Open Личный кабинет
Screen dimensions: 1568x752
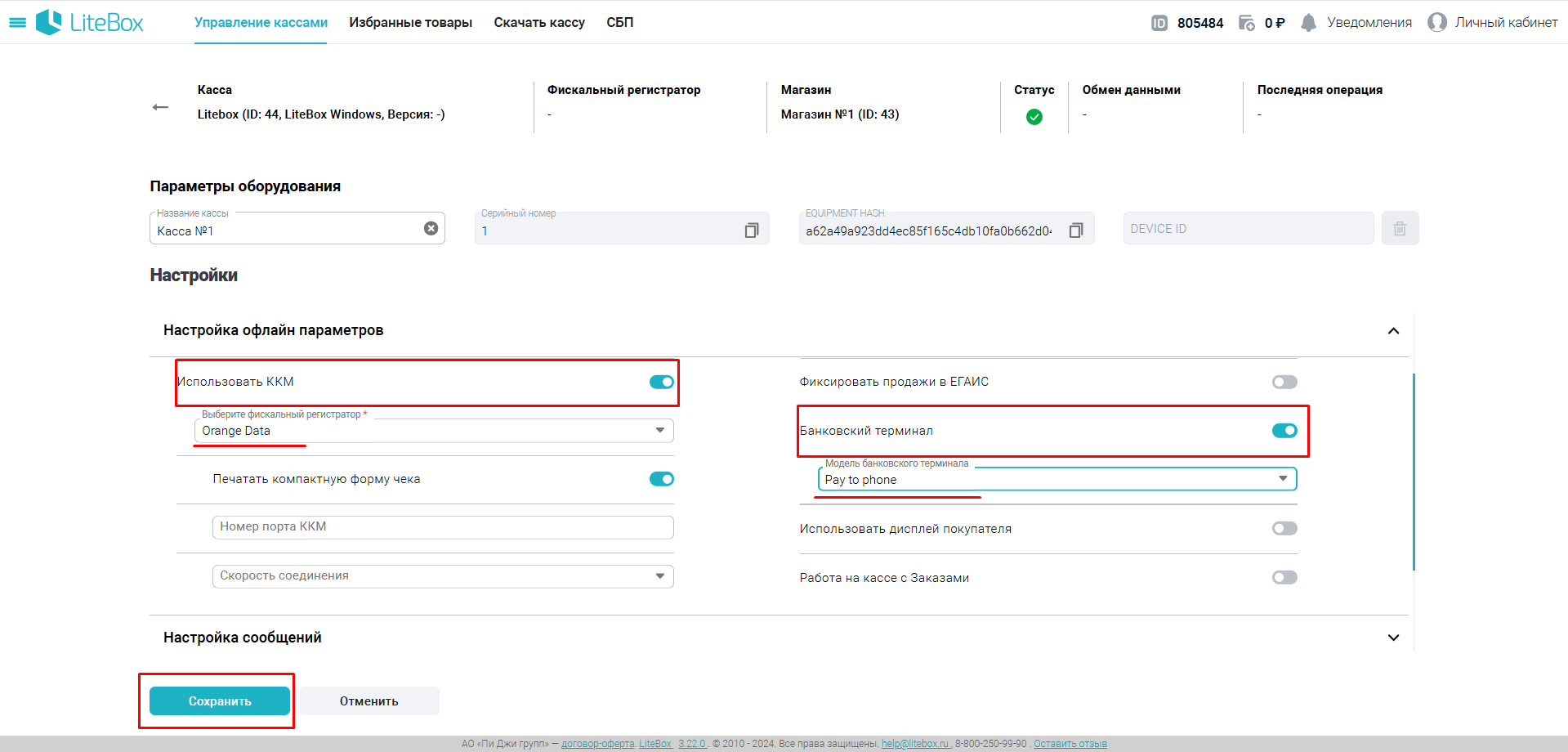[1506, 23]
